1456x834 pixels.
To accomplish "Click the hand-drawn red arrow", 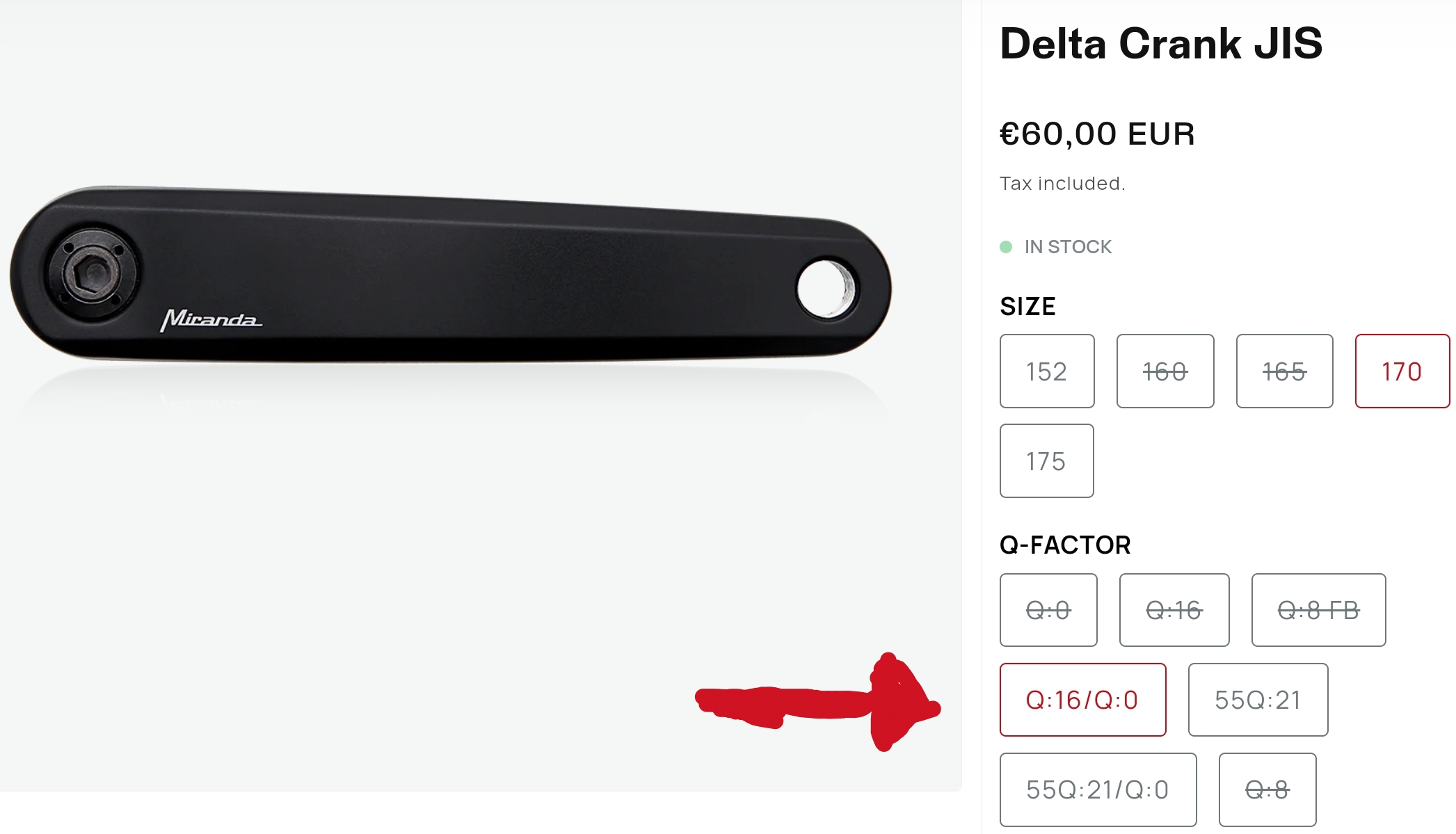I will click(818, 702).
